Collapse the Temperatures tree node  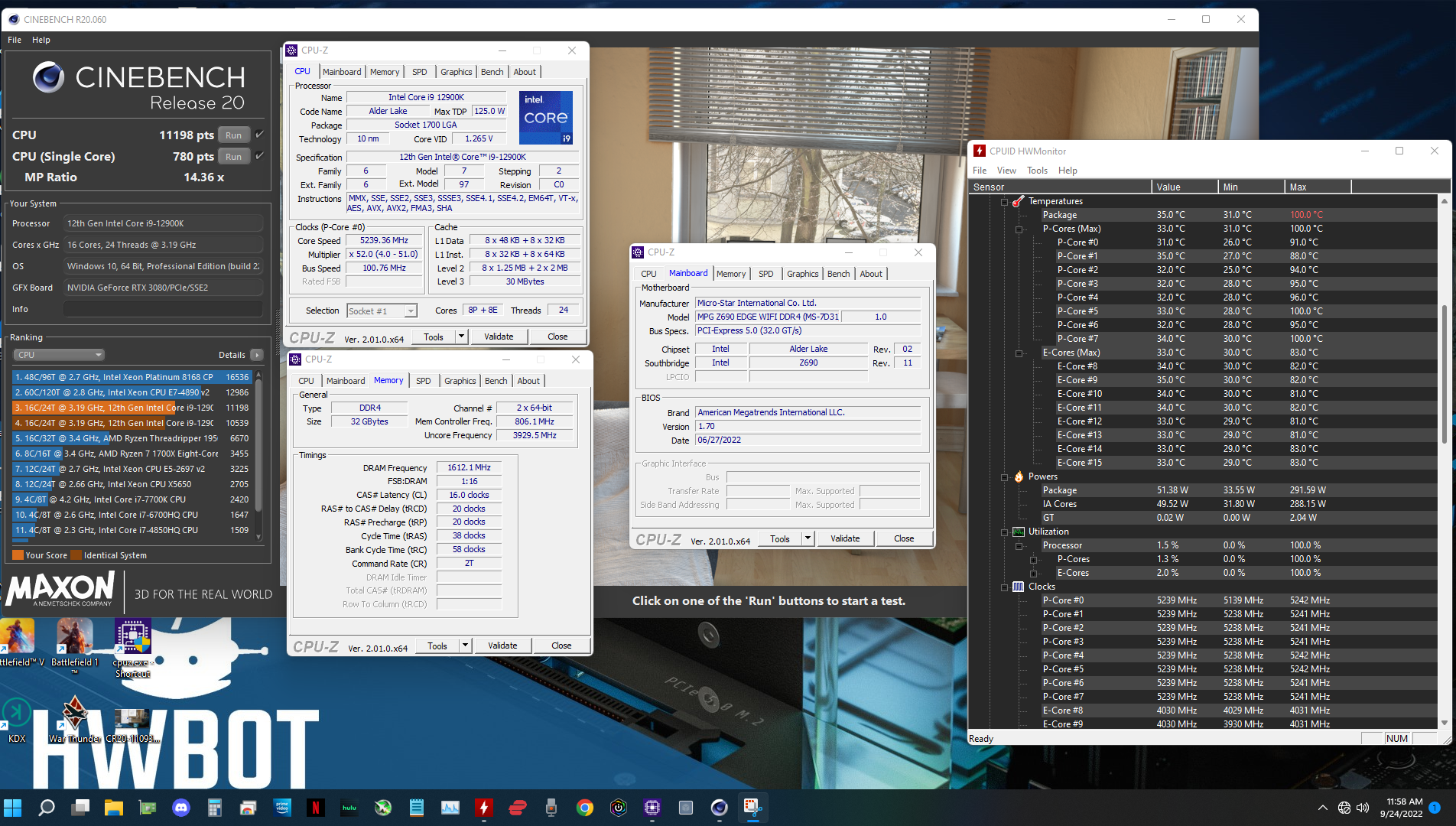[x=1004, y=202]
